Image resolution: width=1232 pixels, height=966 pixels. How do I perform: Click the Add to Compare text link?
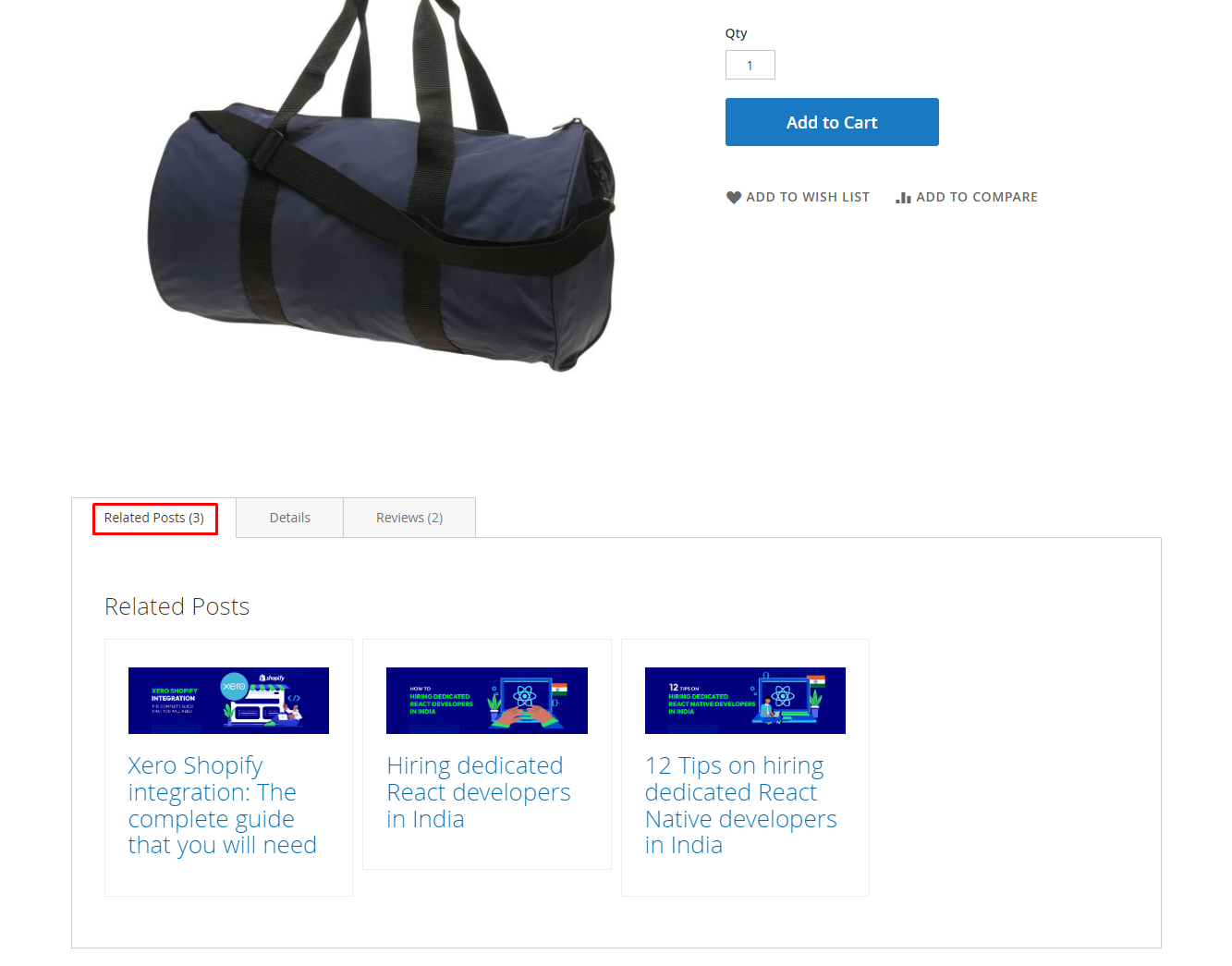click(x=976, y=197)
